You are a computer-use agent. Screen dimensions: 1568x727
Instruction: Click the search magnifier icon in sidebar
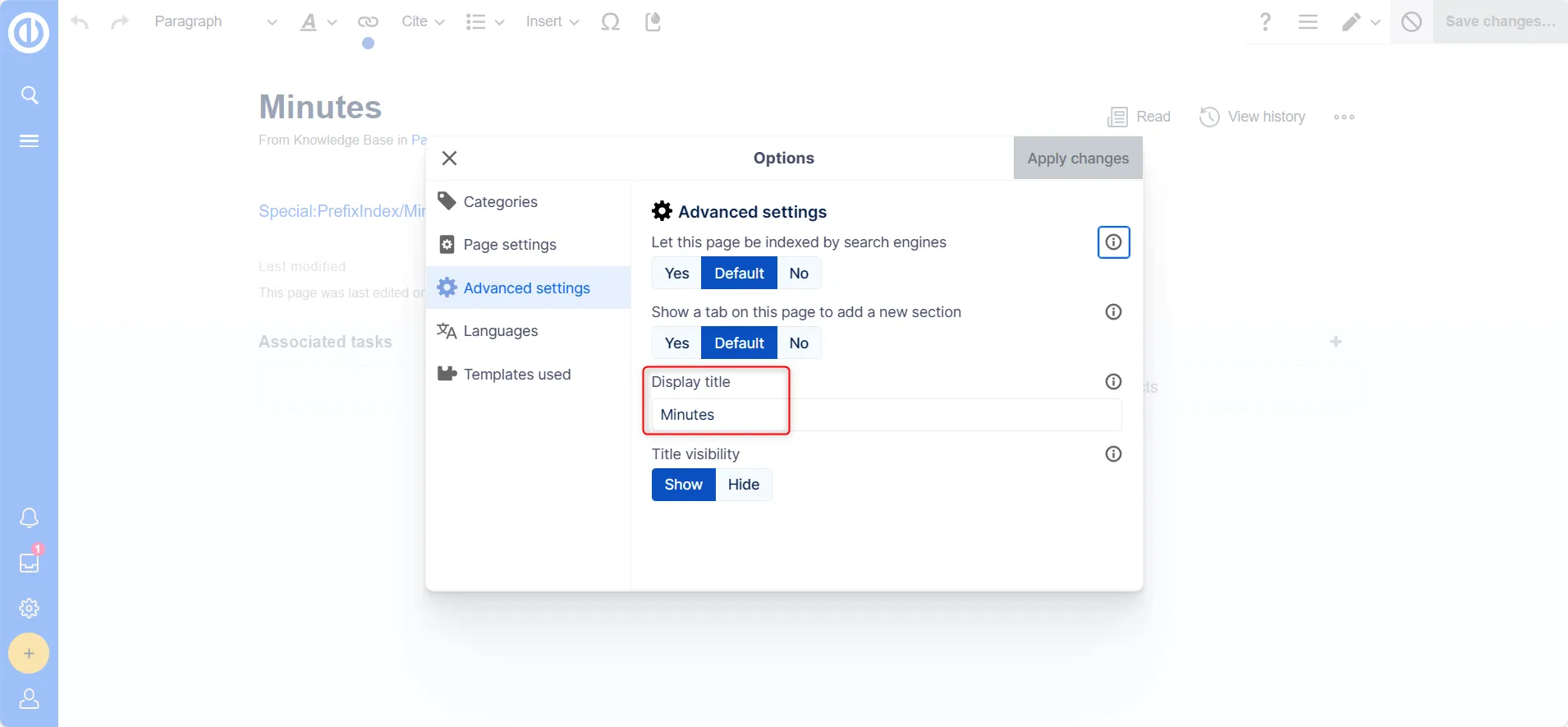[30, 95]
